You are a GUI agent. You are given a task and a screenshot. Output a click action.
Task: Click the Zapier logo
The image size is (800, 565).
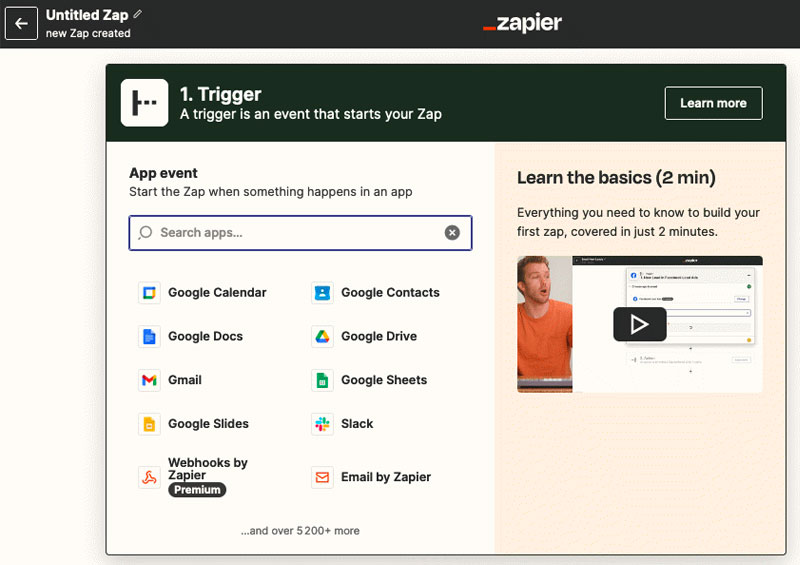point(521,22)
